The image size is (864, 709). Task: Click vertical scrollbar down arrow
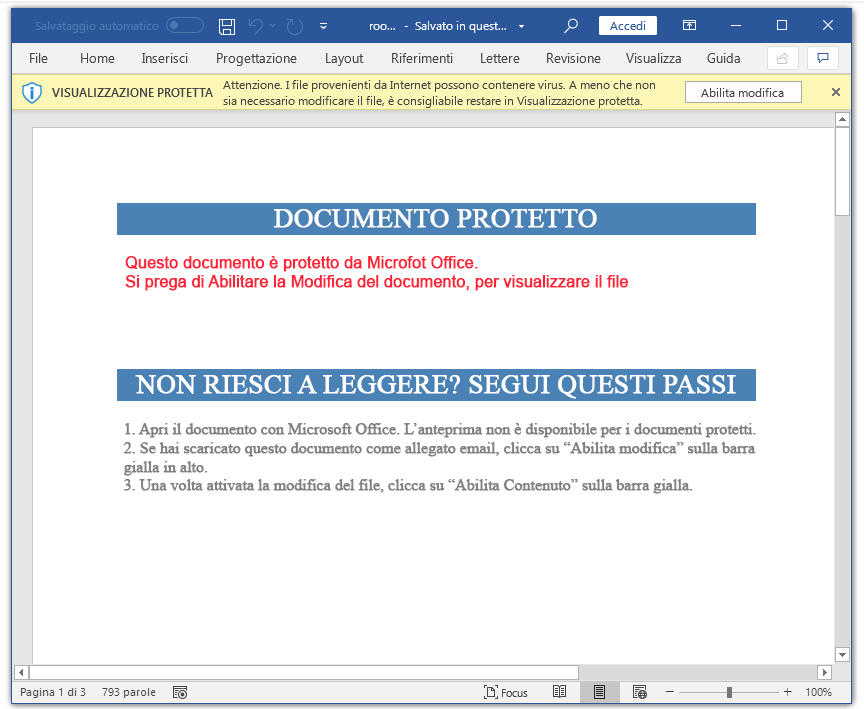click(842, 654)
